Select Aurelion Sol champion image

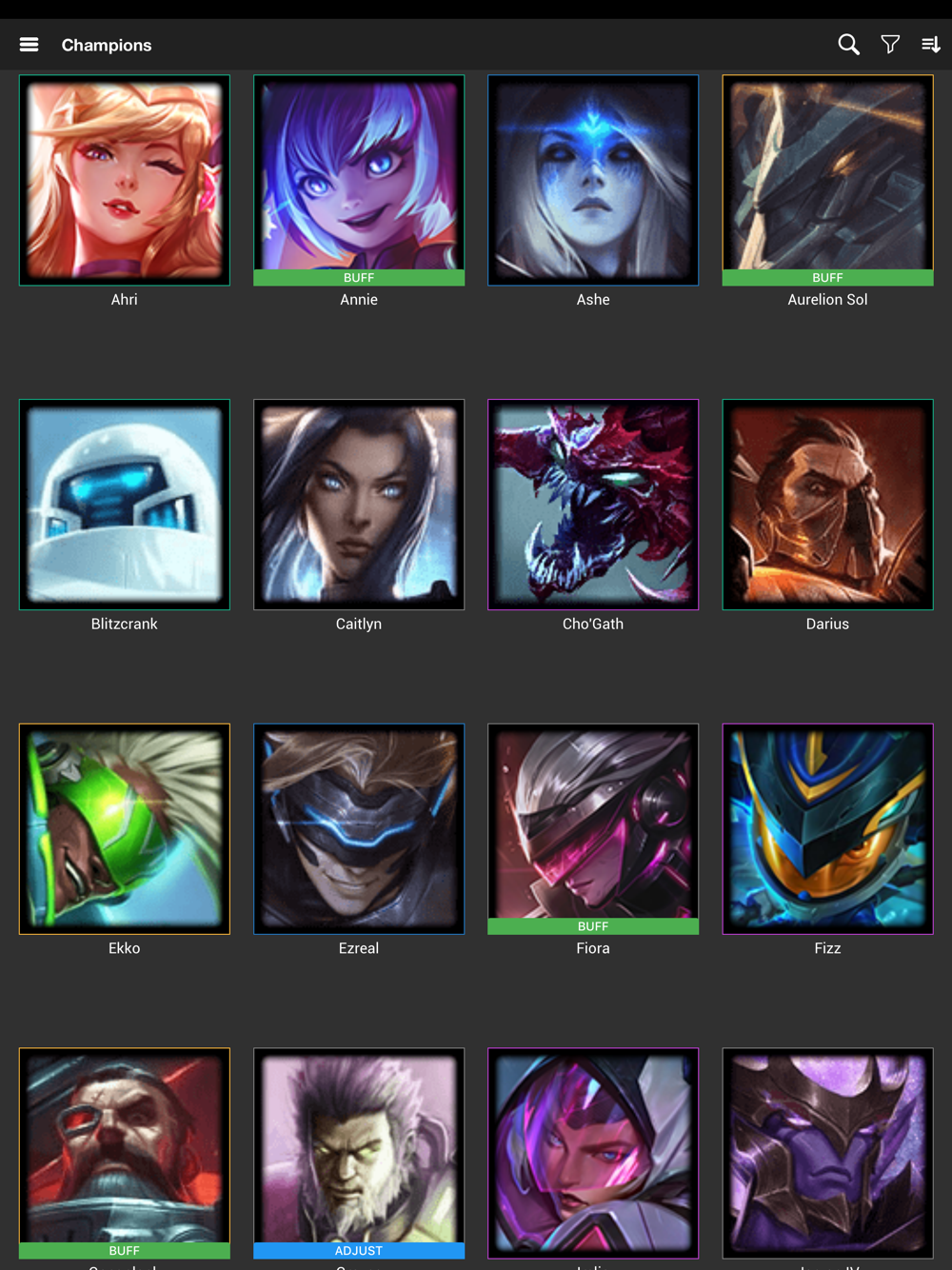coord(827,180)
